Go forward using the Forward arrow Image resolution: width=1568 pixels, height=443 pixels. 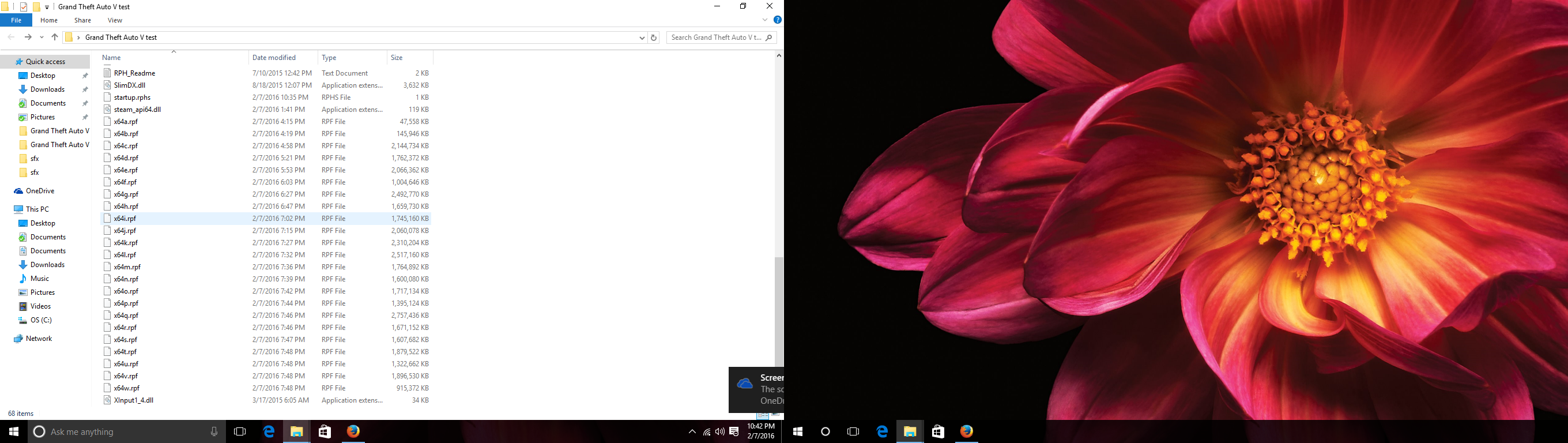click(28, 37)
